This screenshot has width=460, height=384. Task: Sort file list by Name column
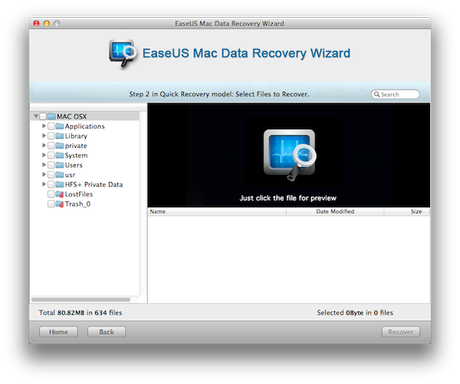217,212
